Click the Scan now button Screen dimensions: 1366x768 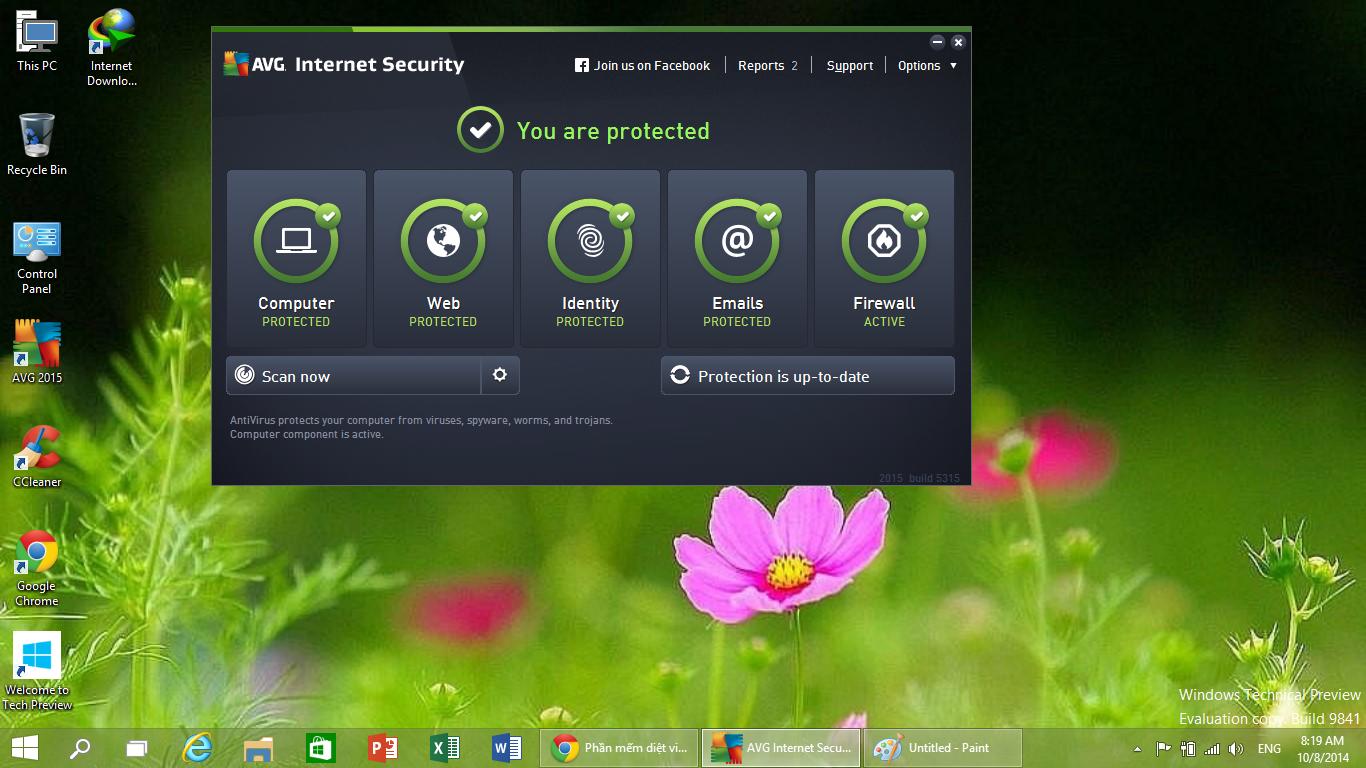pos(354,376)
